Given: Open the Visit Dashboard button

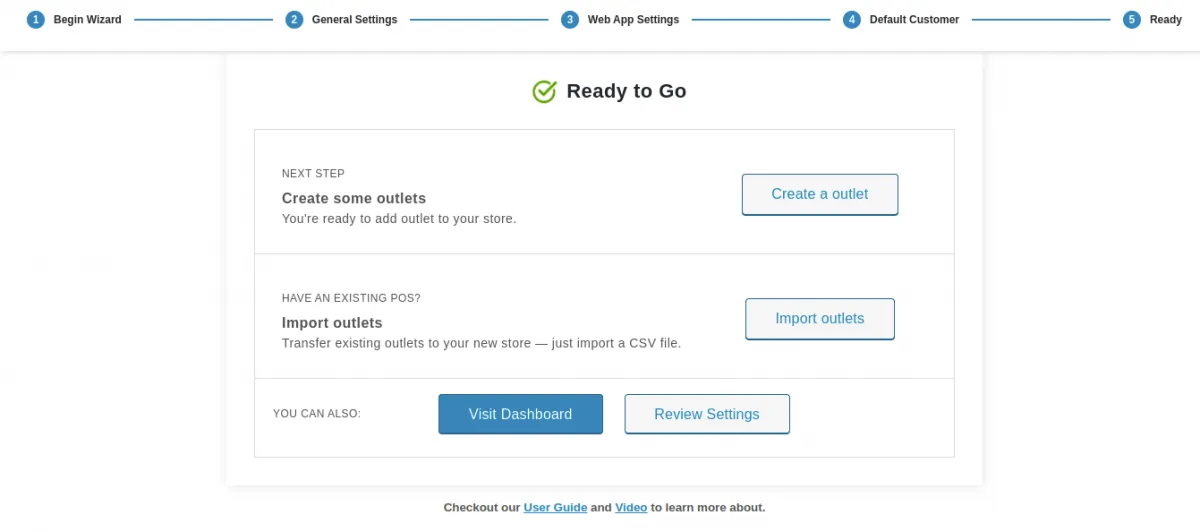Looking at the screenshot, I should [520, 414].
